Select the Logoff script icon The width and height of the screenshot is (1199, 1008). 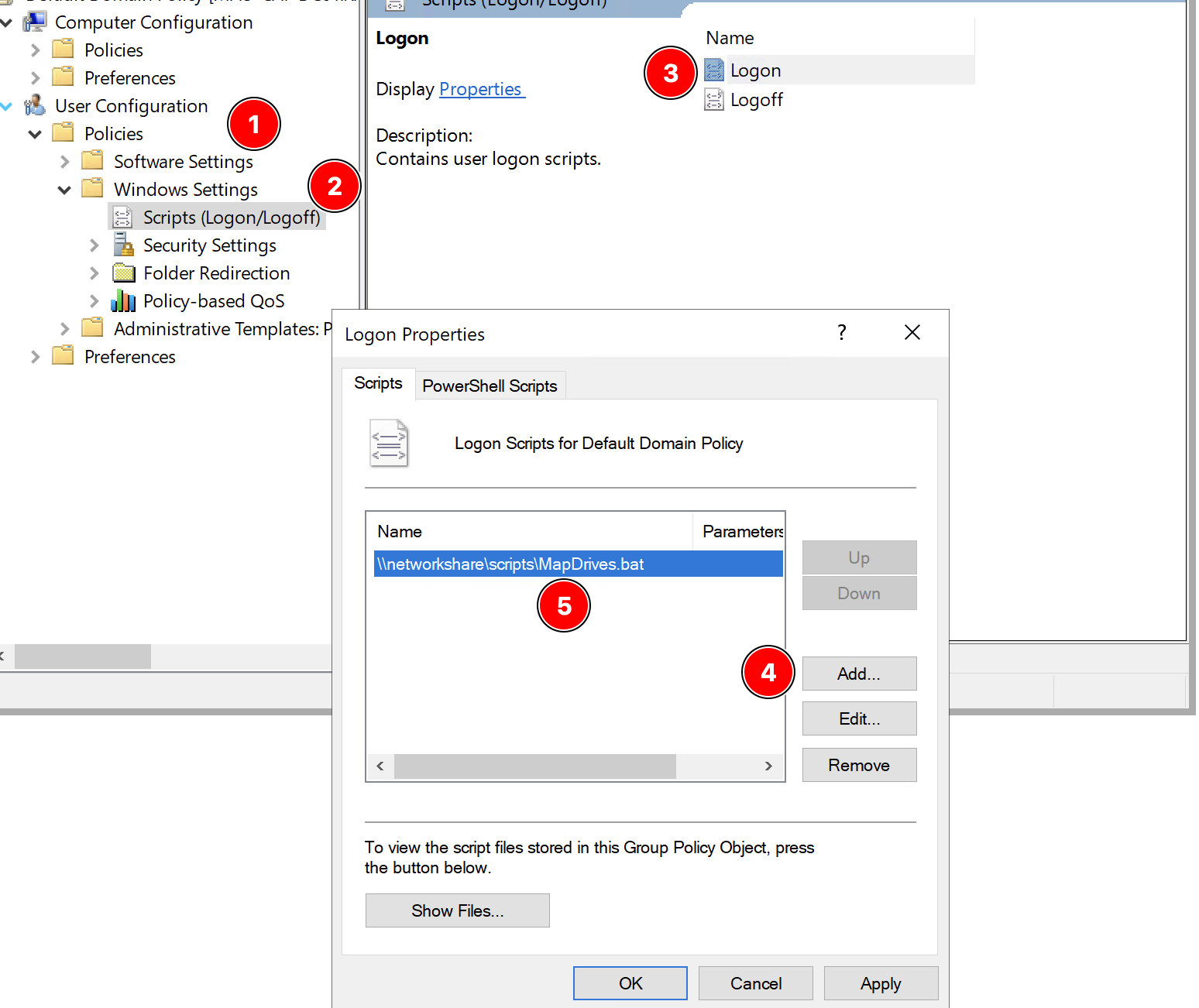click(x=714, y=100)
